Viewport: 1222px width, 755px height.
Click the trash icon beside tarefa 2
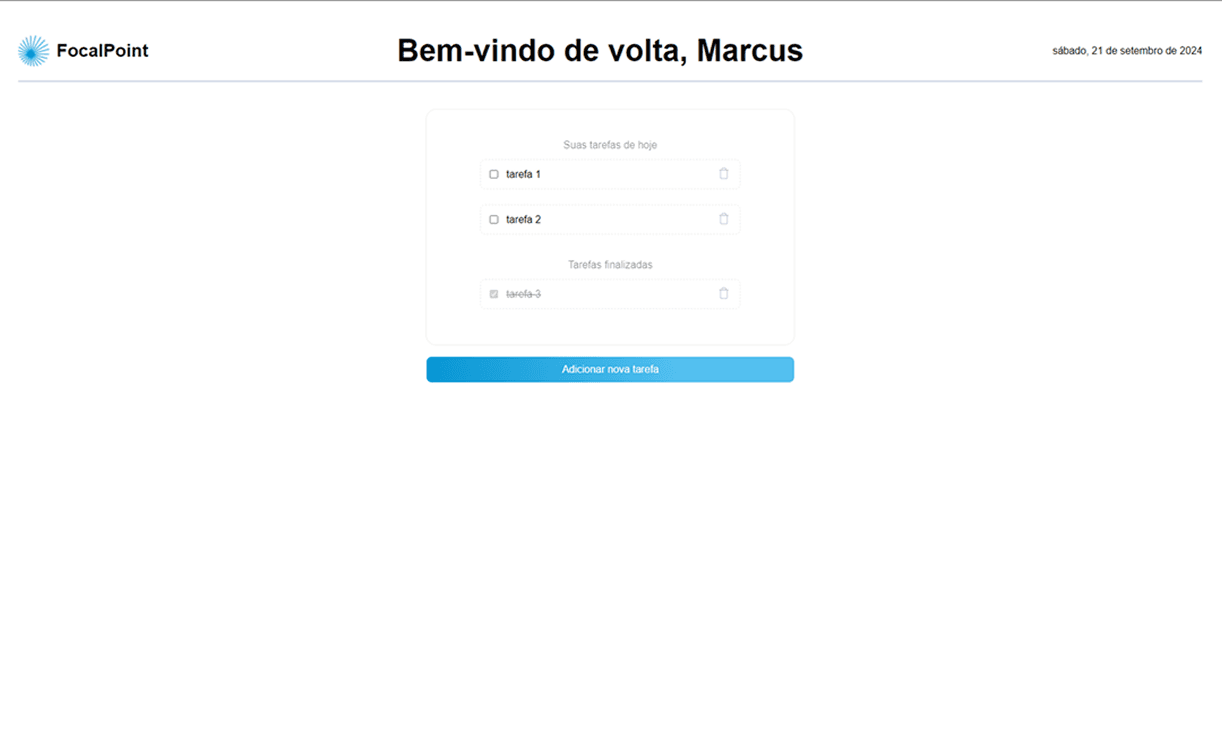[x=723, y=219]
